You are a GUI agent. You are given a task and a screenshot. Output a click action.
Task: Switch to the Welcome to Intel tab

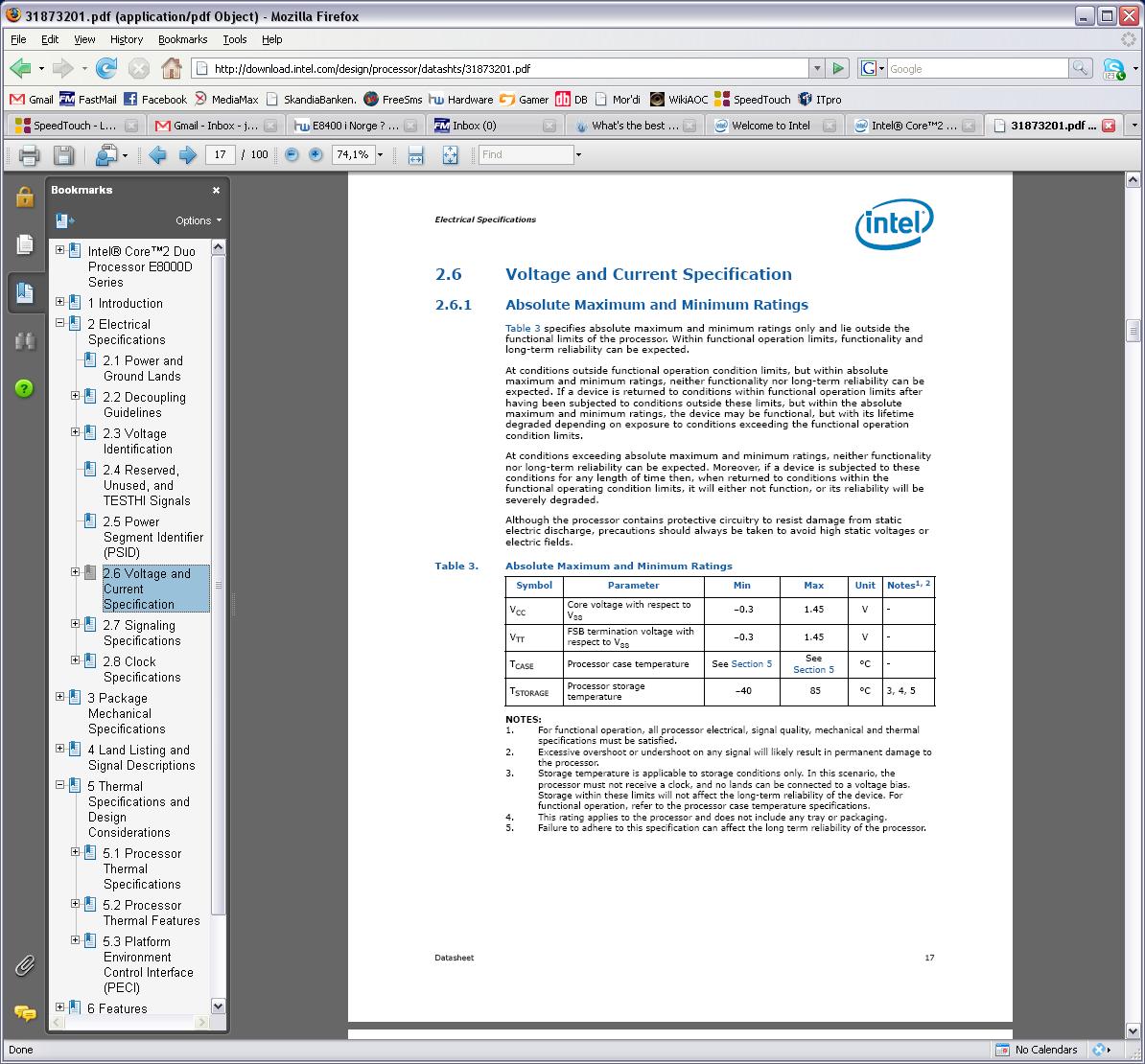(x=773, y=126)
